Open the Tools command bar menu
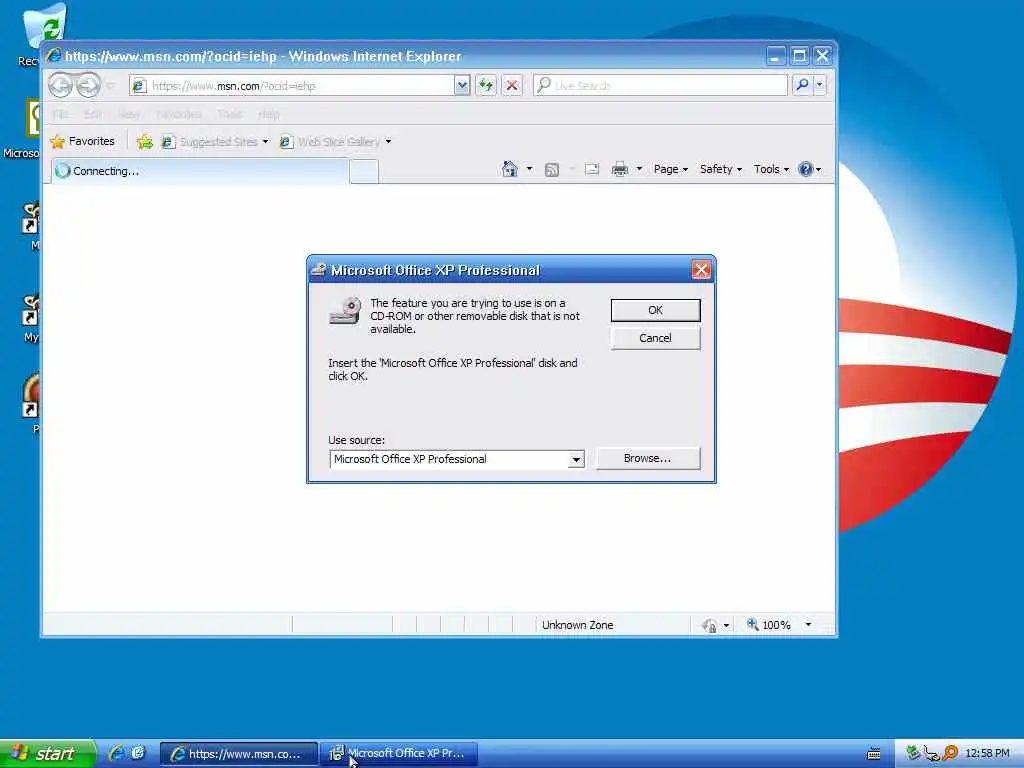 pyautogui.click(x=771, y=169)
